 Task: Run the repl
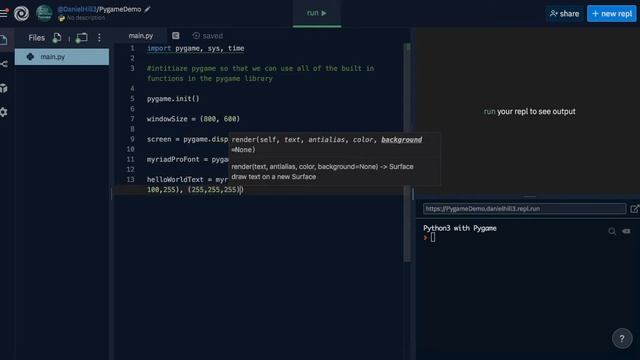coord(317,13)
